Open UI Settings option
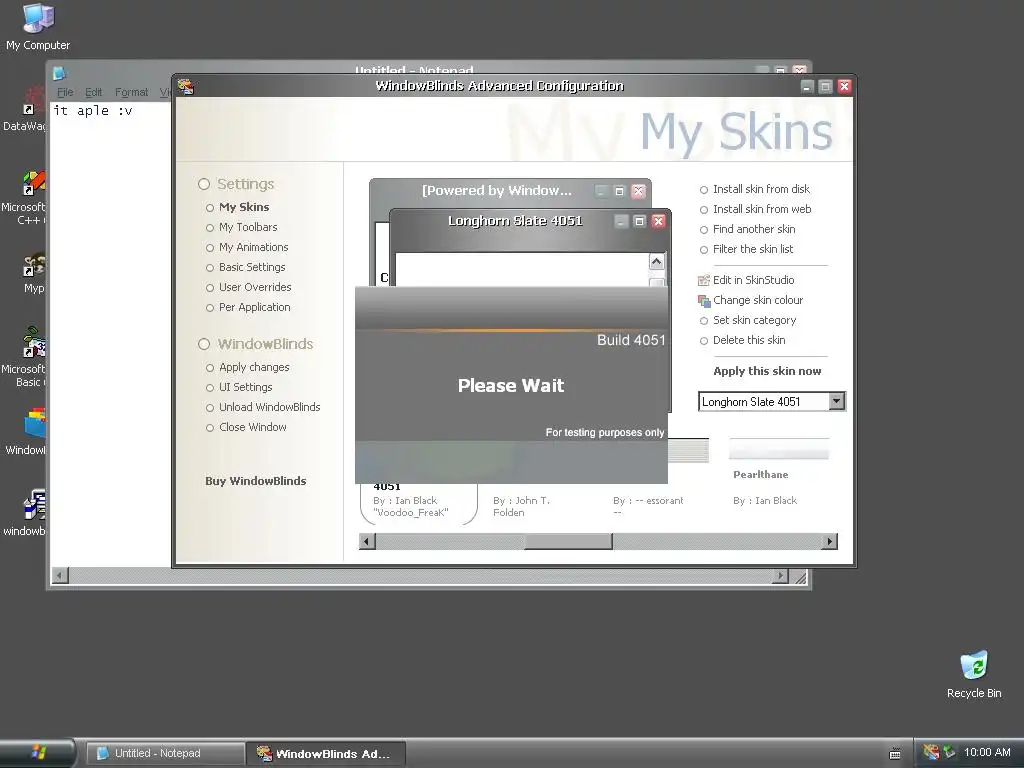The width and height of the screenshot is (1024, 768). (246, 387)
